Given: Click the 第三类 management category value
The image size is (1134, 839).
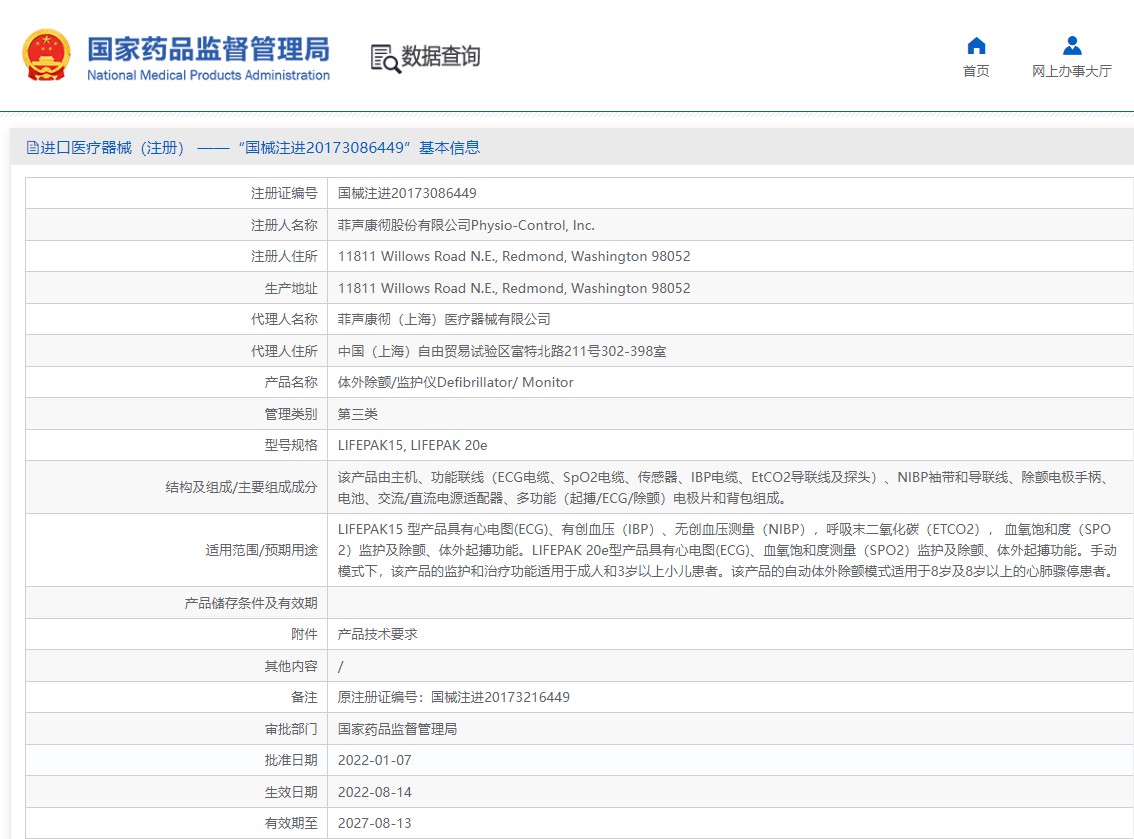Looking at the screenshot, I should [358, 414].
